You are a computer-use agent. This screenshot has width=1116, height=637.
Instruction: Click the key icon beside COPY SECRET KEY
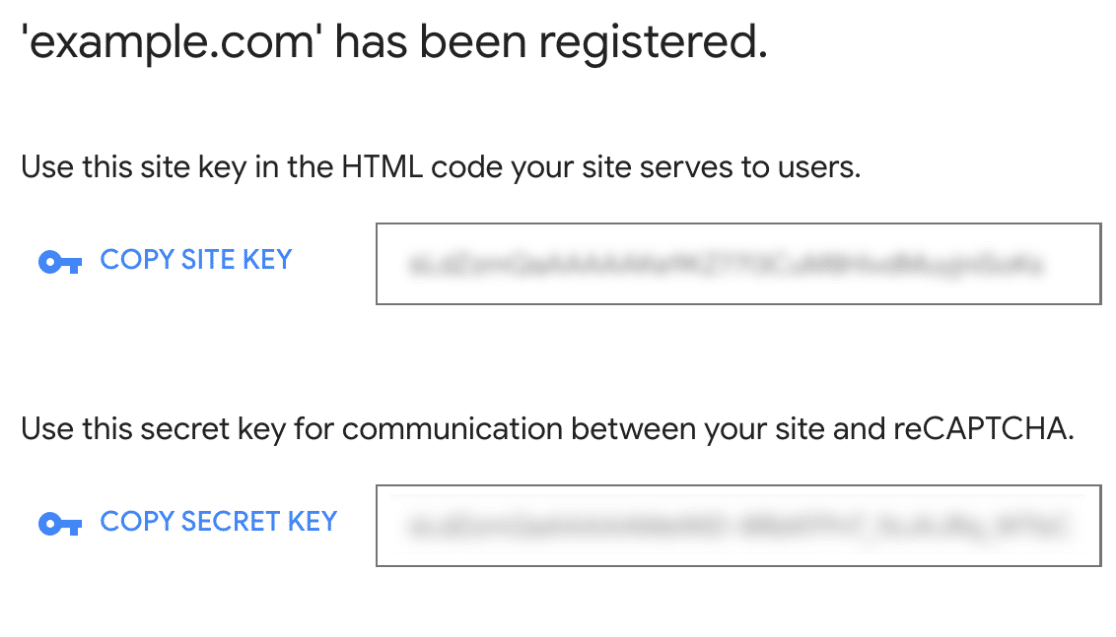[59, 524]
